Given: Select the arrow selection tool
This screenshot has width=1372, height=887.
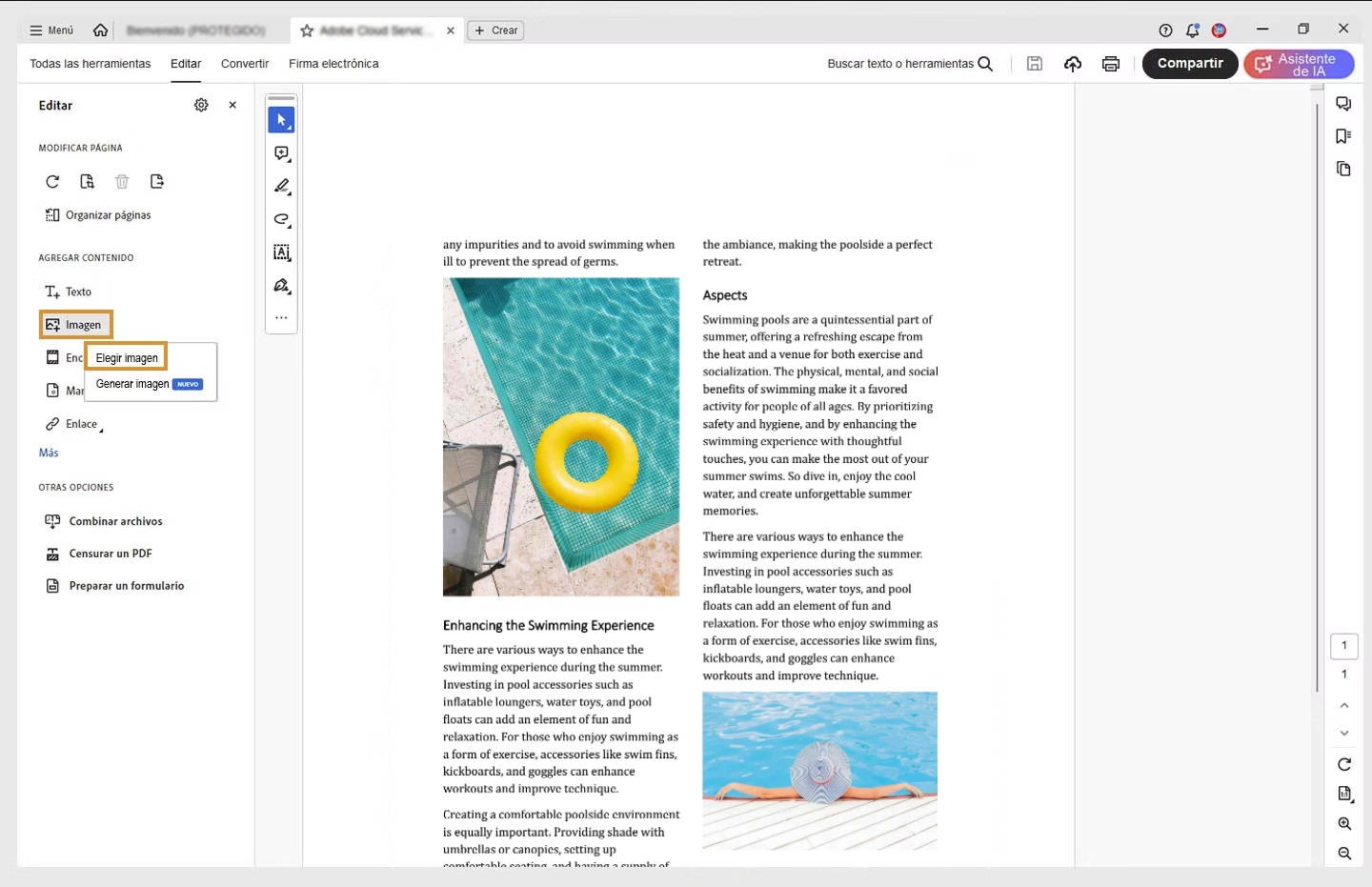Looking at the screenshot, I should coord(281,120).
